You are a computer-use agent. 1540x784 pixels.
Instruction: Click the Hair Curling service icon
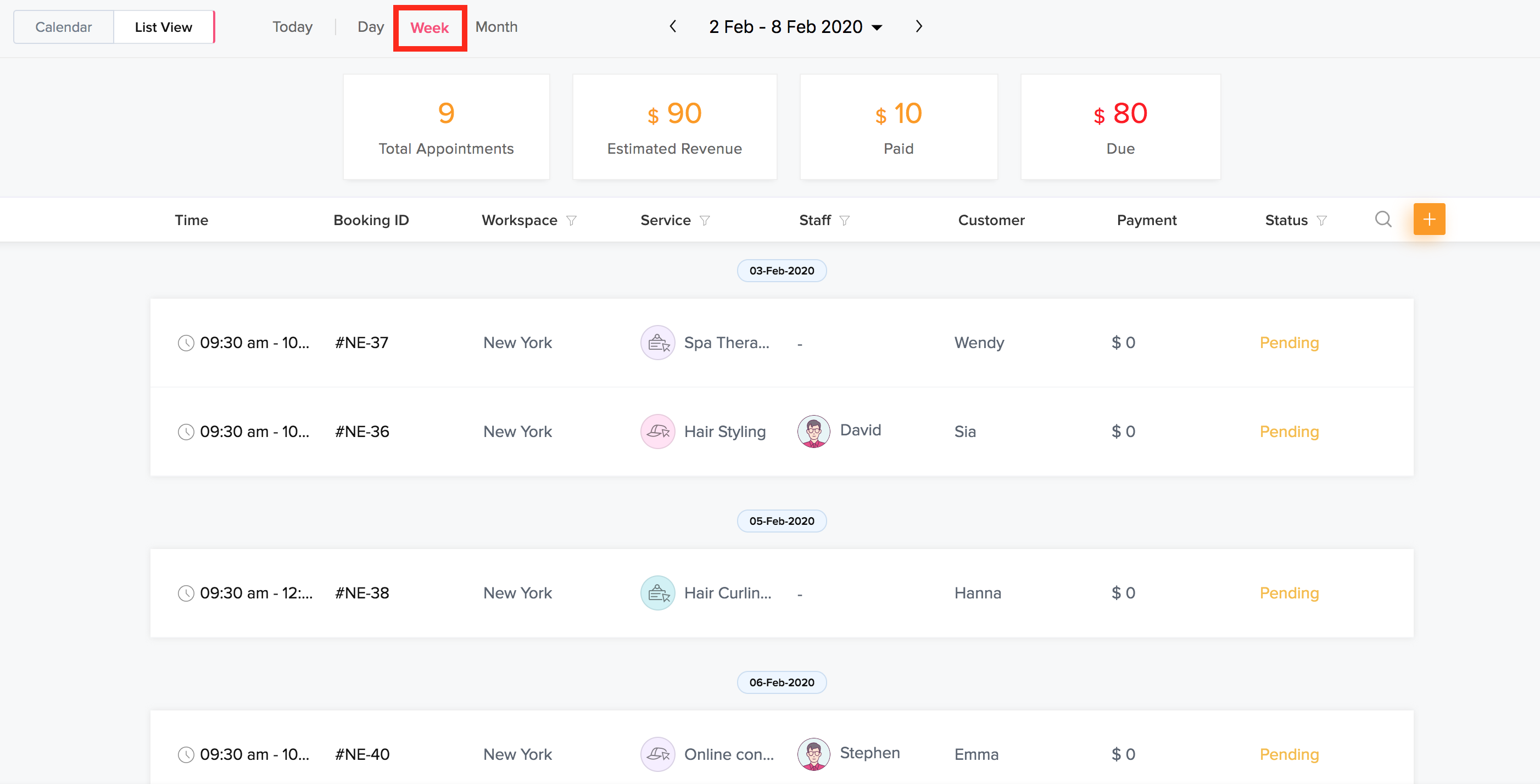[x=657, y=593]
